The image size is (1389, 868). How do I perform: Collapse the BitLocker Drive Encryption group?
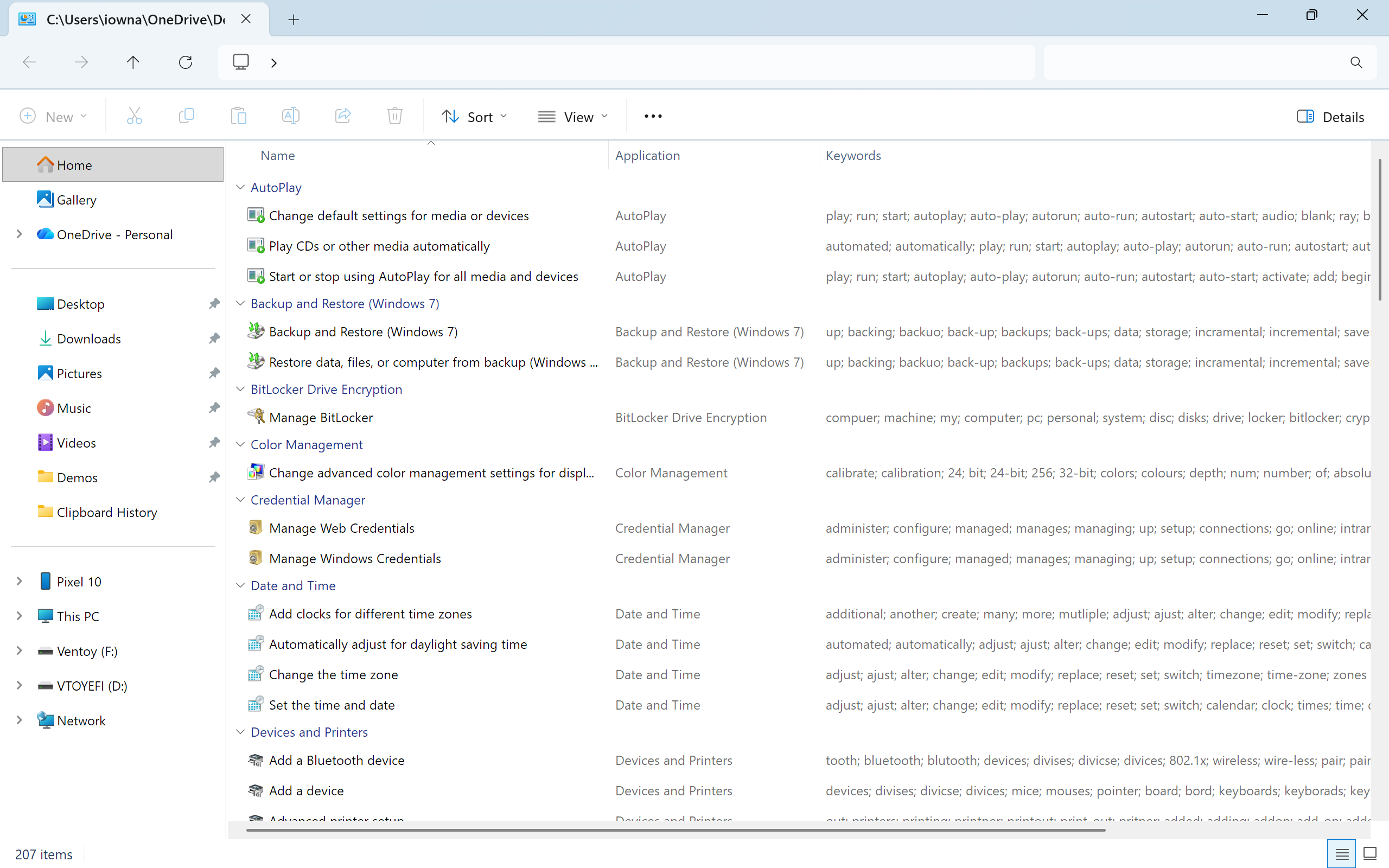(240, 388)
